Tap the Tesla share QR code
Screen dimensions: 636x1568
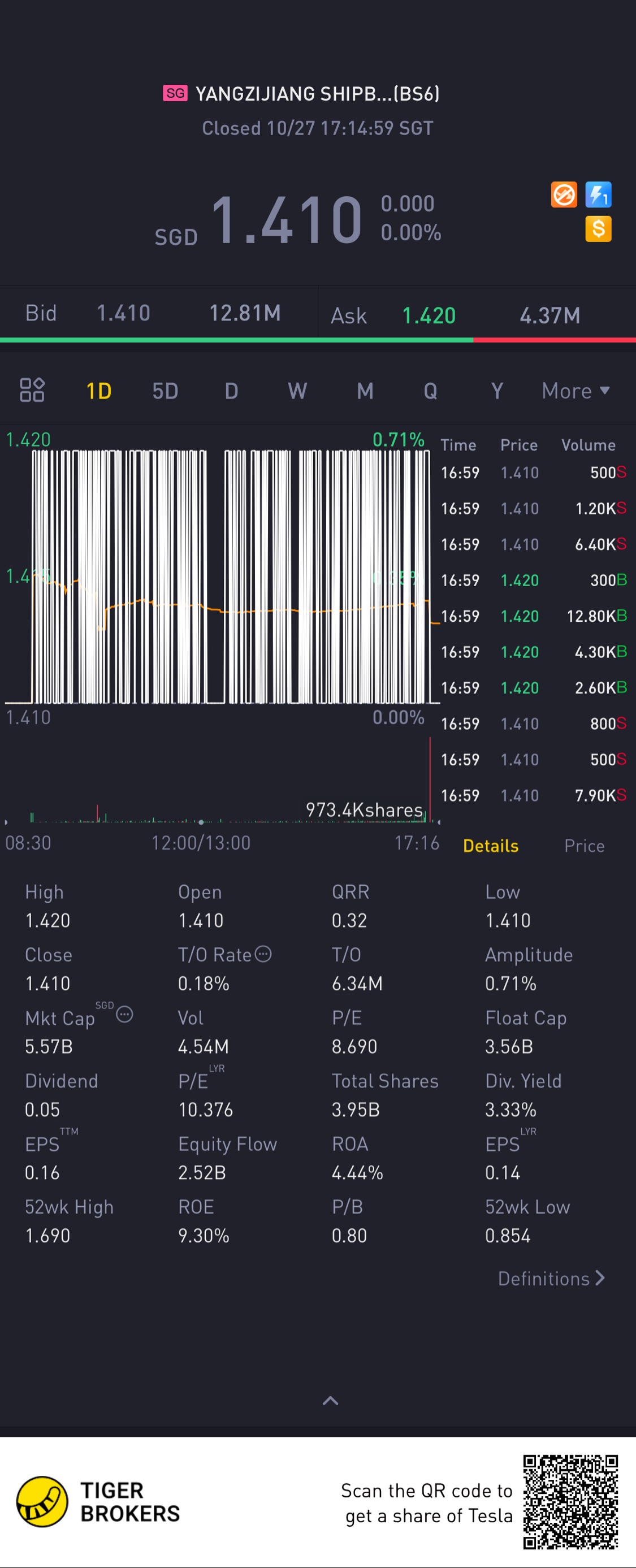pos(570,1502)
